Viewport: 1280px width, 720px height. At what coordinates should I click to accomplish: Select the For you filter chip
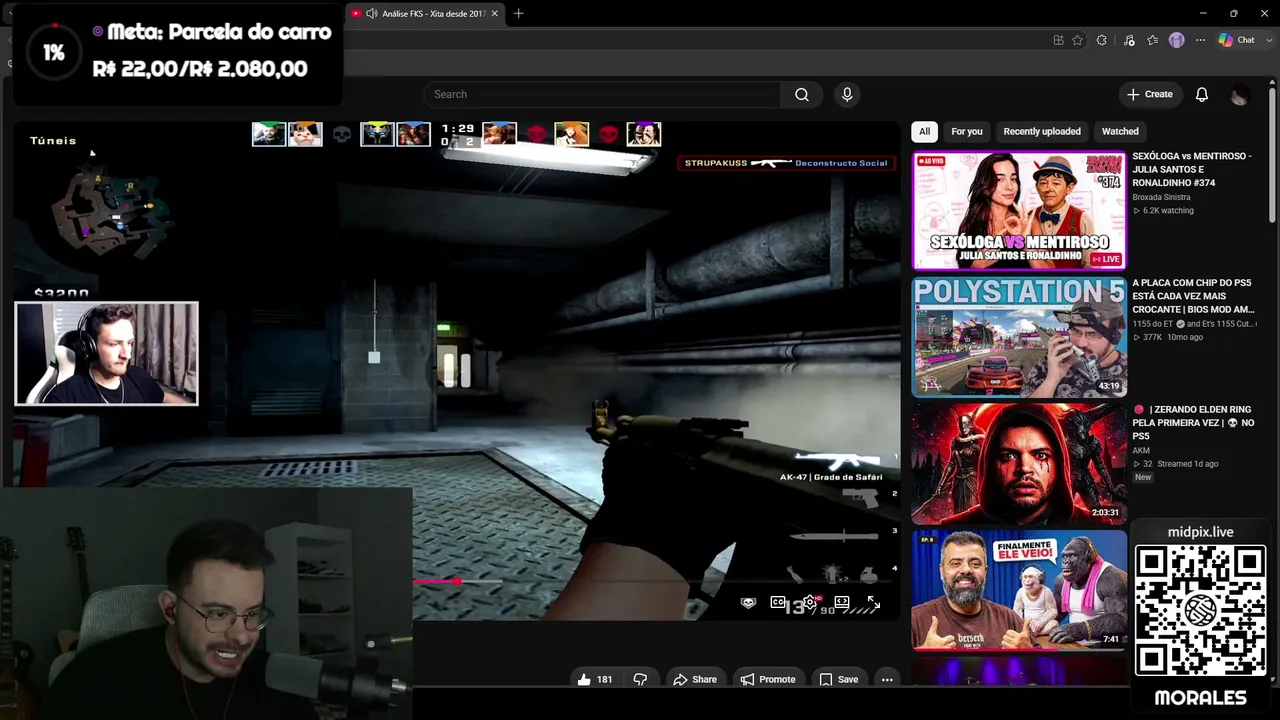coord(967,131)
